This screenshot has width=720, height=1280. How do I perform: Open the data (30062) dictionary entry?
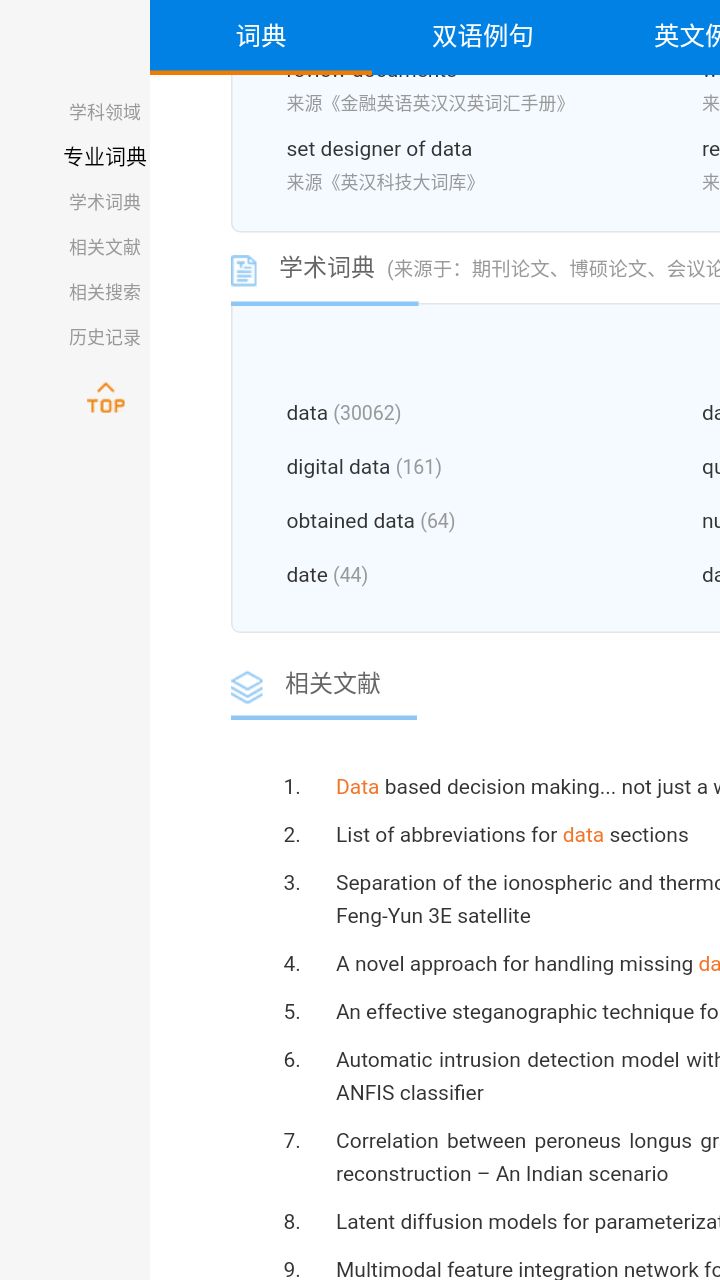(x=343, y=413)
